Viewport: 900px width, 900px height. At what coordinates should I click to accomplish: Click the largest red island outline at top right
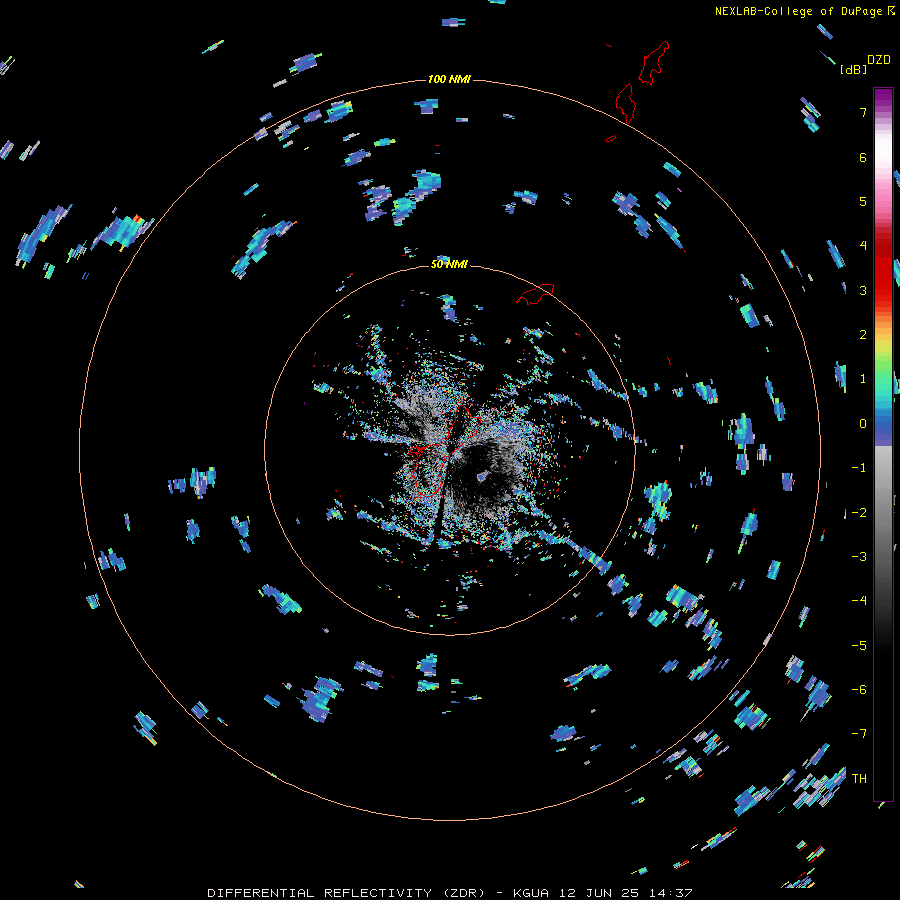point(653,63)
